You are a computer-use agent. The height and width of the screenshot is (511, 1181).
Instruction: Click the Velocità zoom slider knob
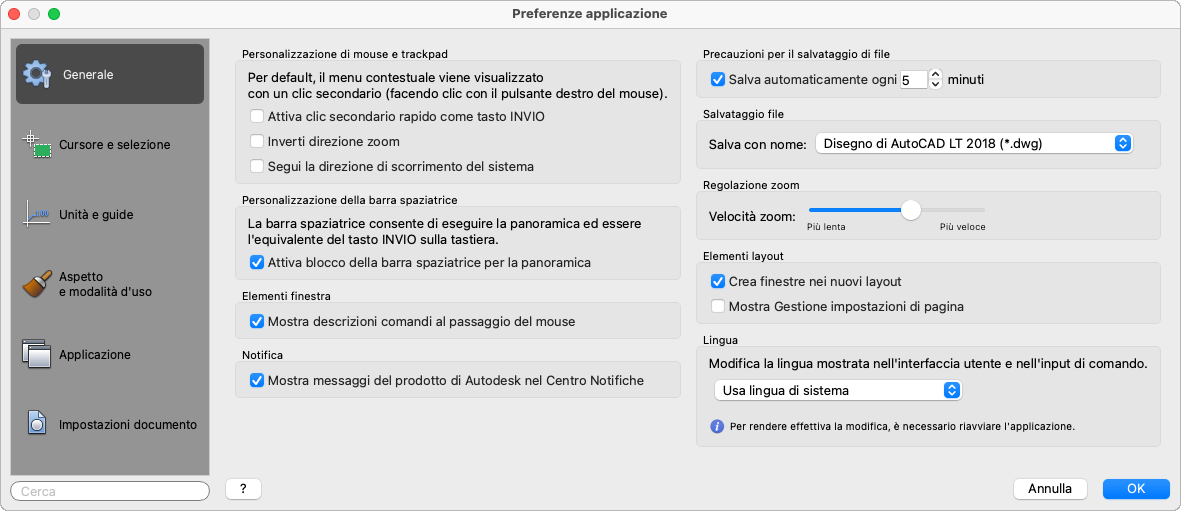pos(910,210)
